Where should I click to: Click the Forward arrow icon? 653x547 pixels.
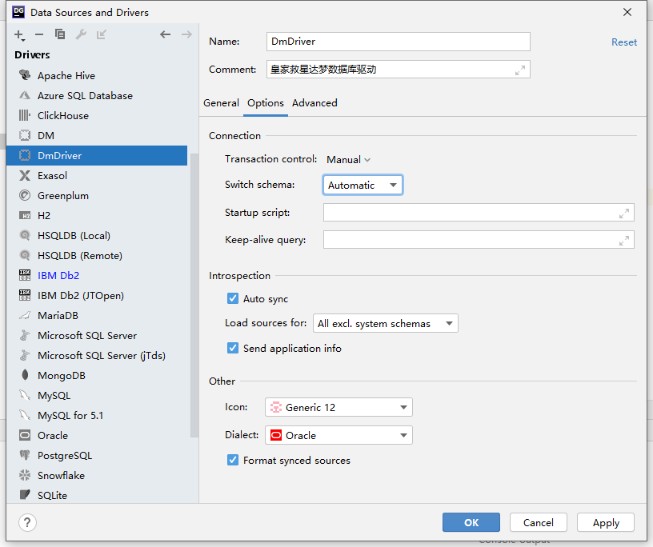tap(187, 34)
